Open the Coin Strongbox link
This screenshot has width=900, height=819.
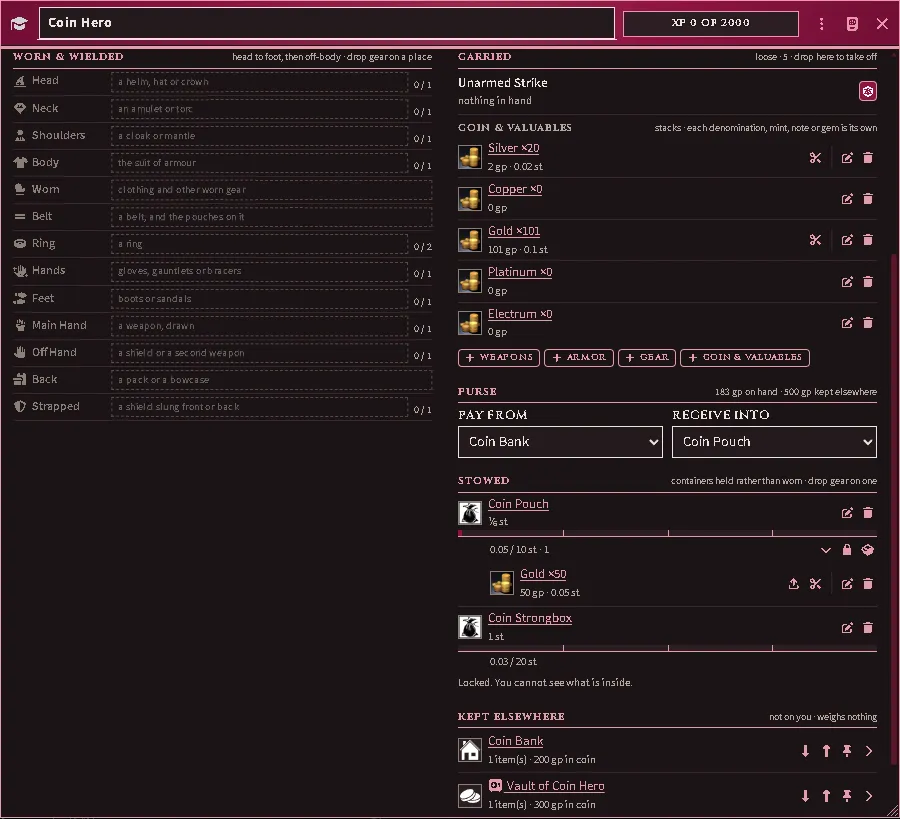pyautogui.click(x=530, y=618)
